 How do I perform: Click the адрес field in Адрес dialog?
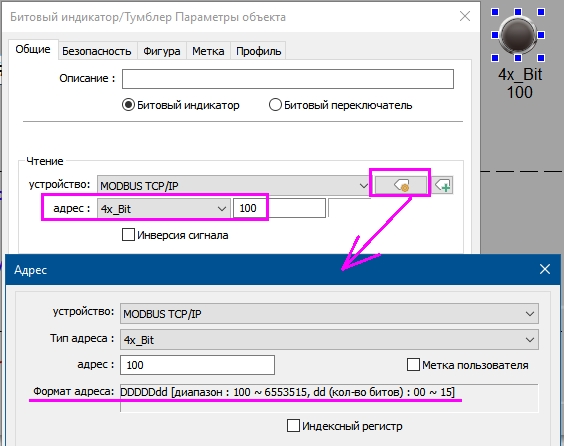[197, 365]
